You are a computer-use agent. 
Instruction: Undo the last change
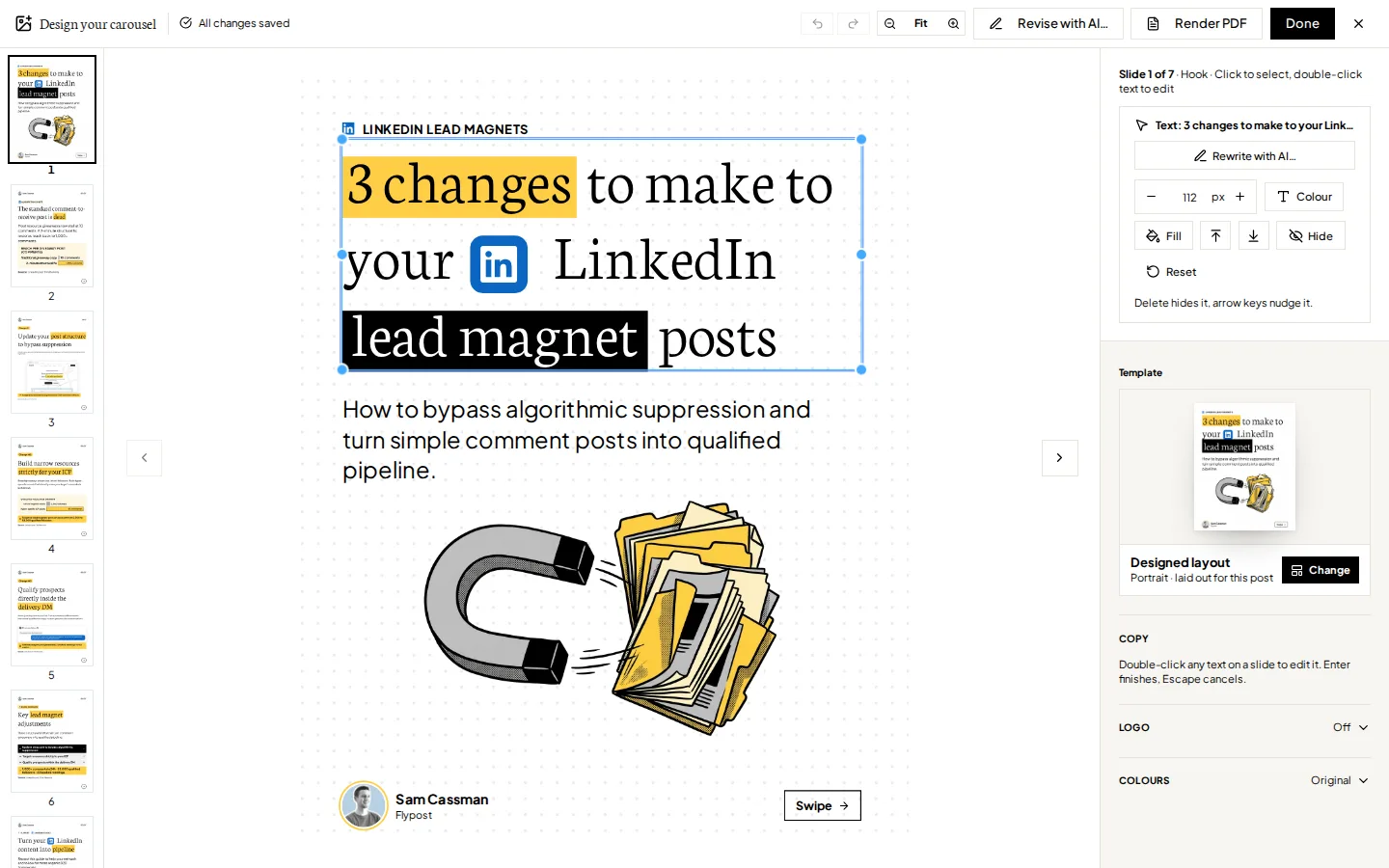click(x=817, y=24)
